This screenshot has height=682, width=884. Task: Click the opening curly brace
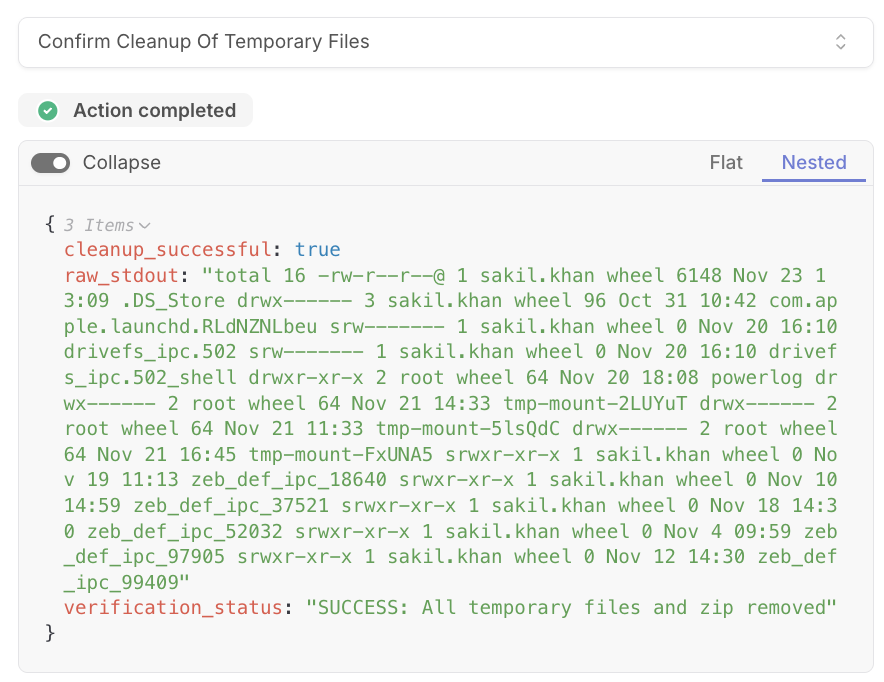(50, 224)
